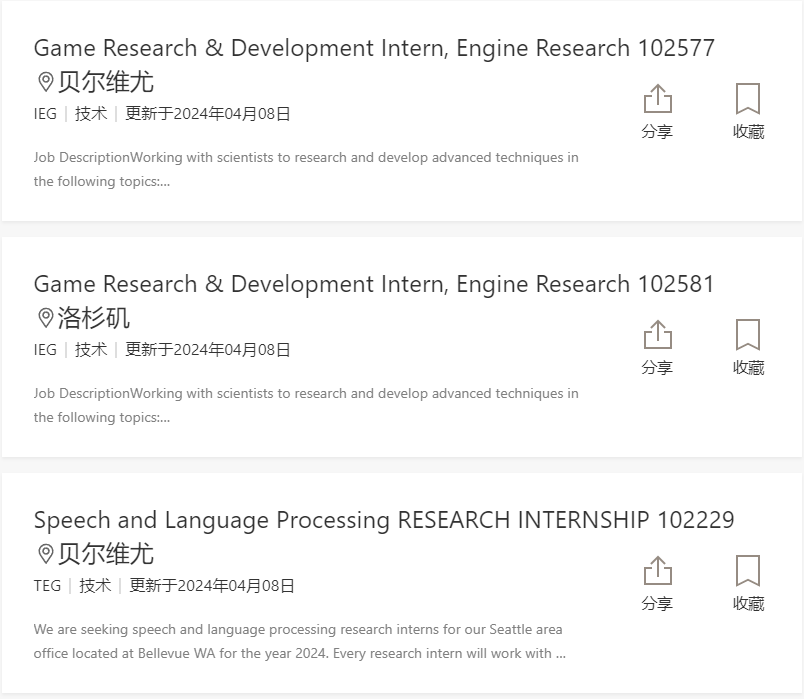Click 贝尔维尤 location of job 102229
Viewport: 804px width, 699px height.
(105, 554)
